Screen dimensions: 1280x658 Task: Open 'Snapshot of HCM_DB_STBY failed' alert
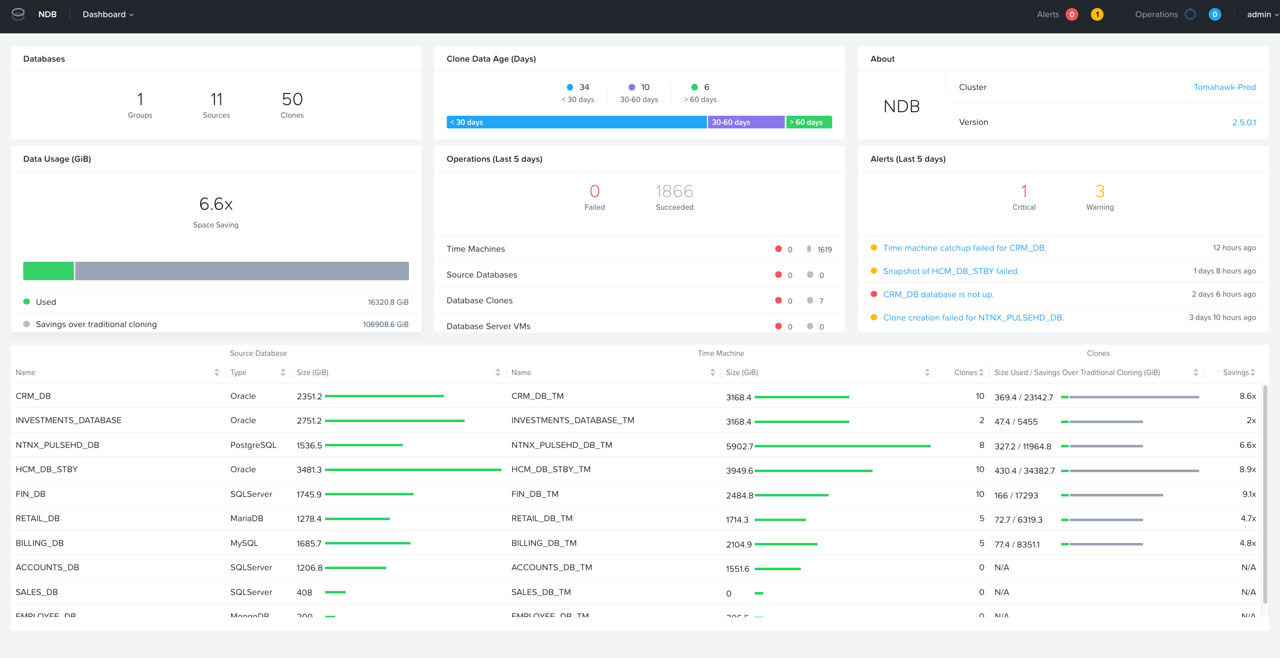pos(951,271)
